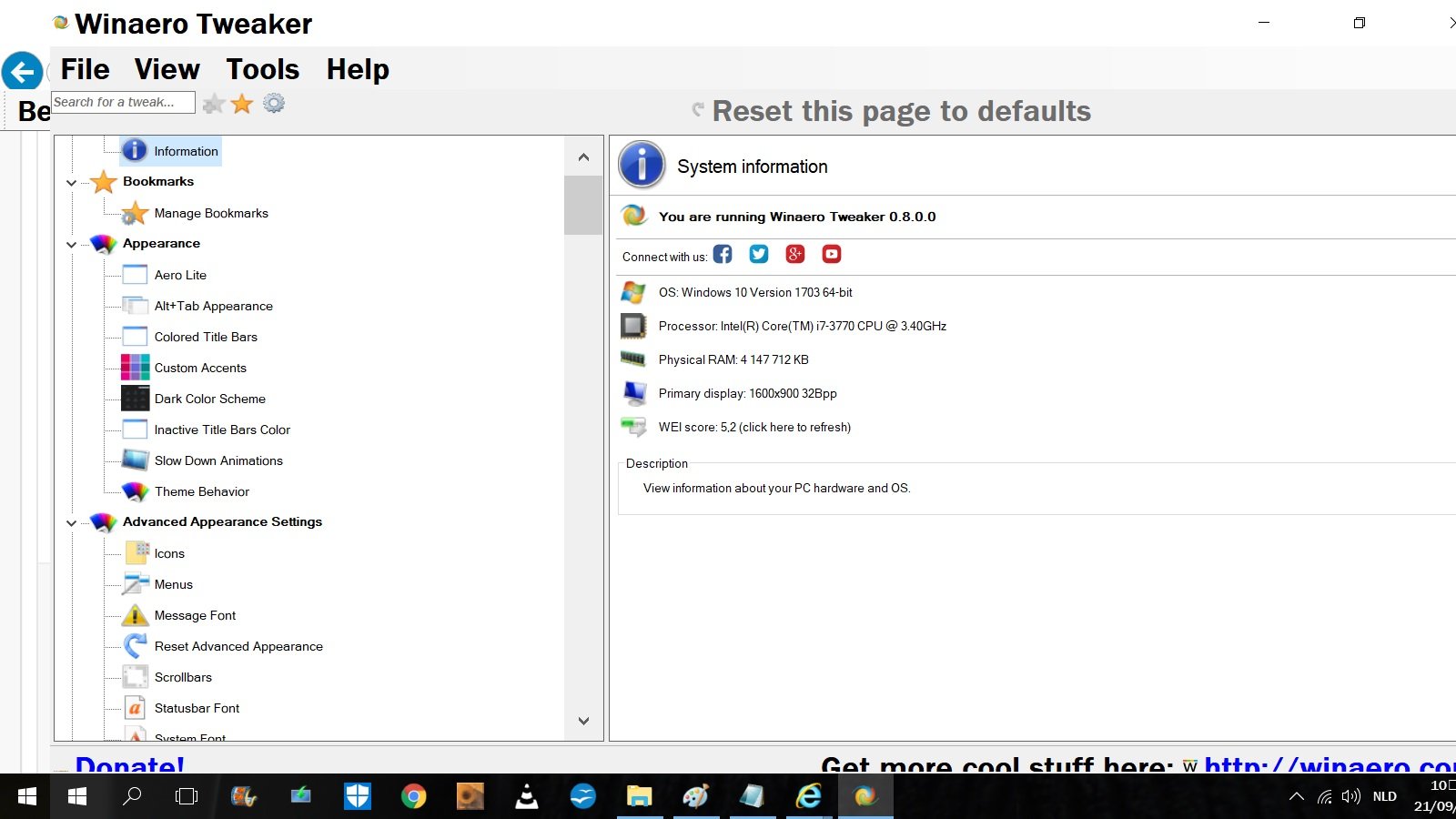
Task: Open Windows Defender shield in taskbar
Action: click(x=358, y=797)
